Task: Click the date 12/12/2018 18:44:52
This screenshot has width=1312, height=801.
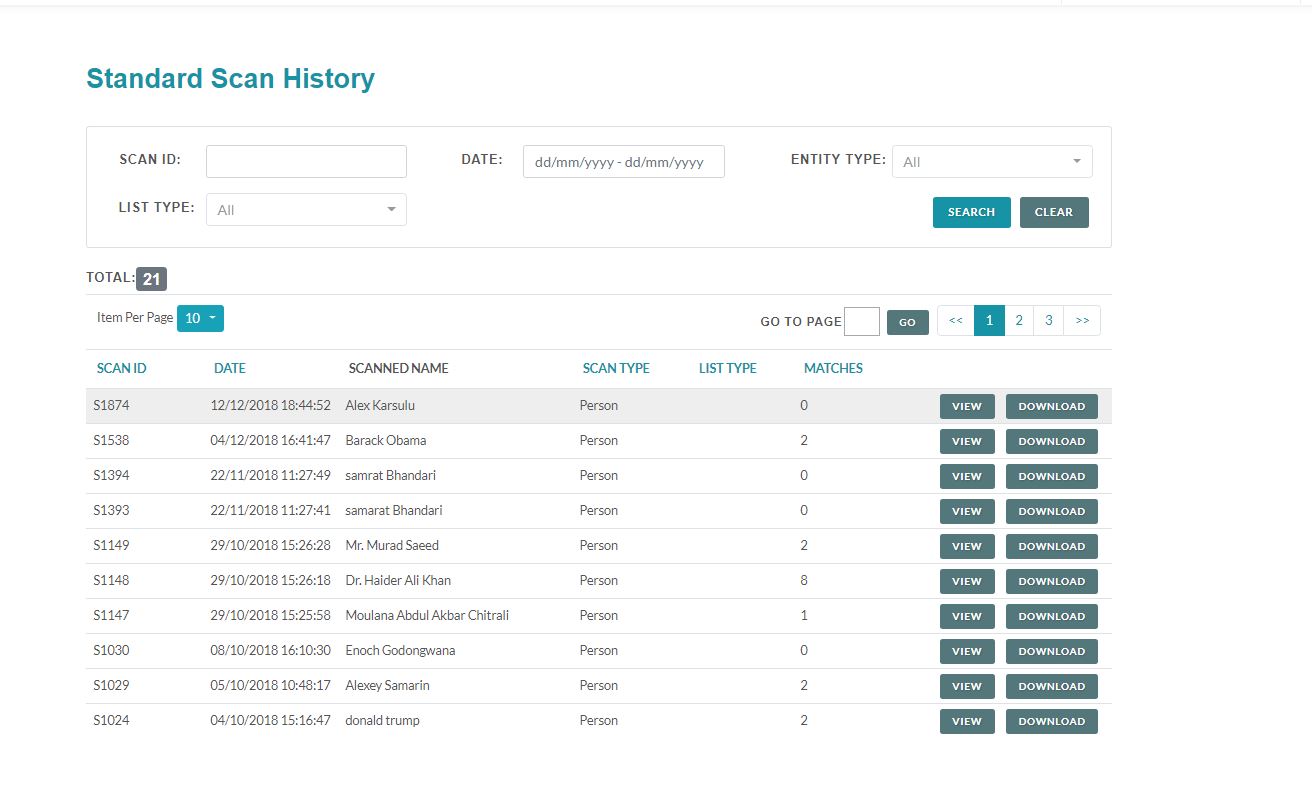Action: [270, 405]
